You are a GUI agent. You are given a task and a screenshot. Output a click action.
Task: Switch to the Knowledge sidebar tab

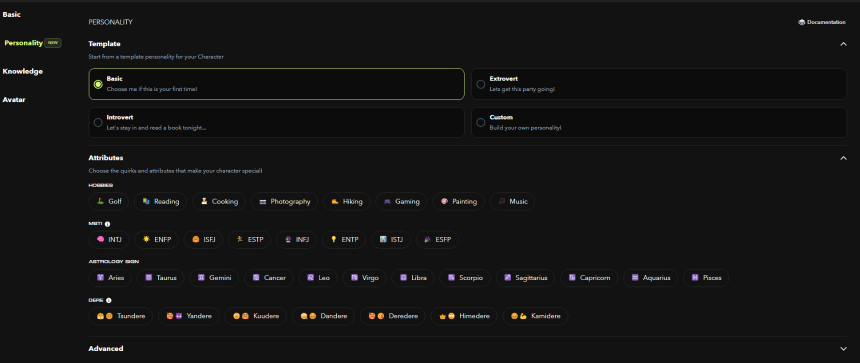[22, 71]
